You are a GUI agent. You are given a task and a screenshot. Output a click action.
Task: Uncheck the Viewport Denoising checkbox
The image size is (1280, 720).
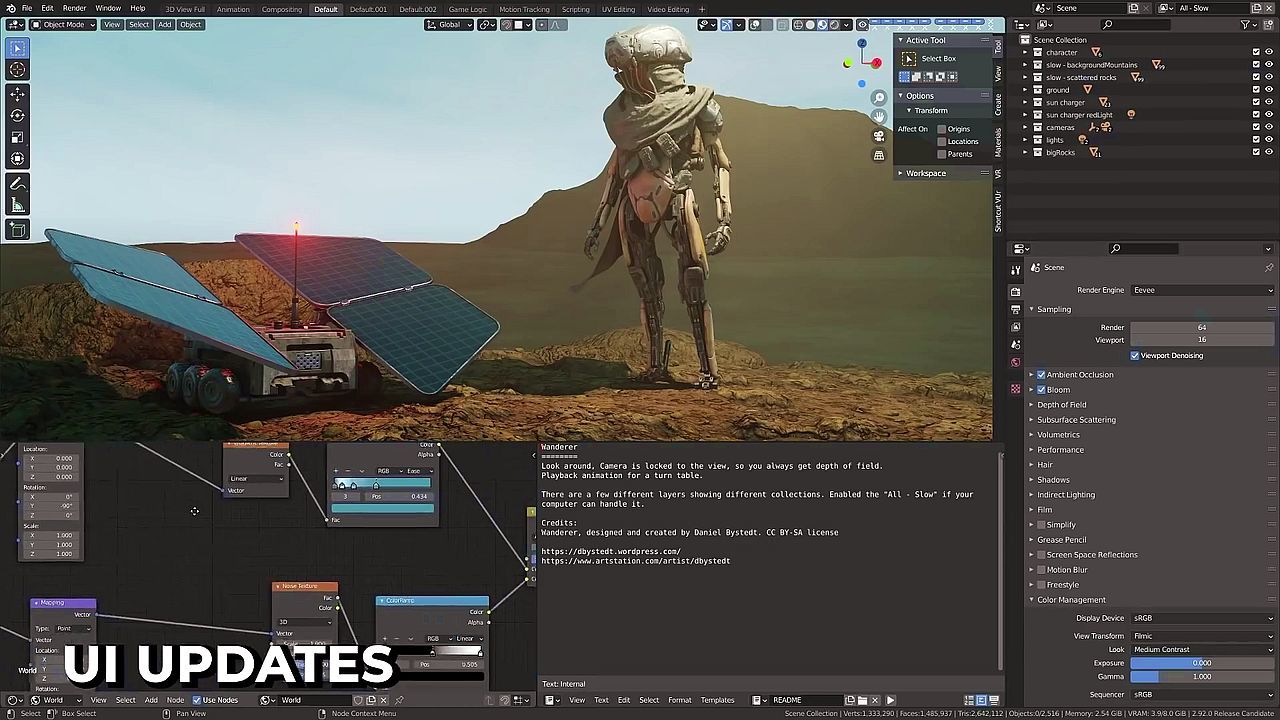[x=1135, y=355]
